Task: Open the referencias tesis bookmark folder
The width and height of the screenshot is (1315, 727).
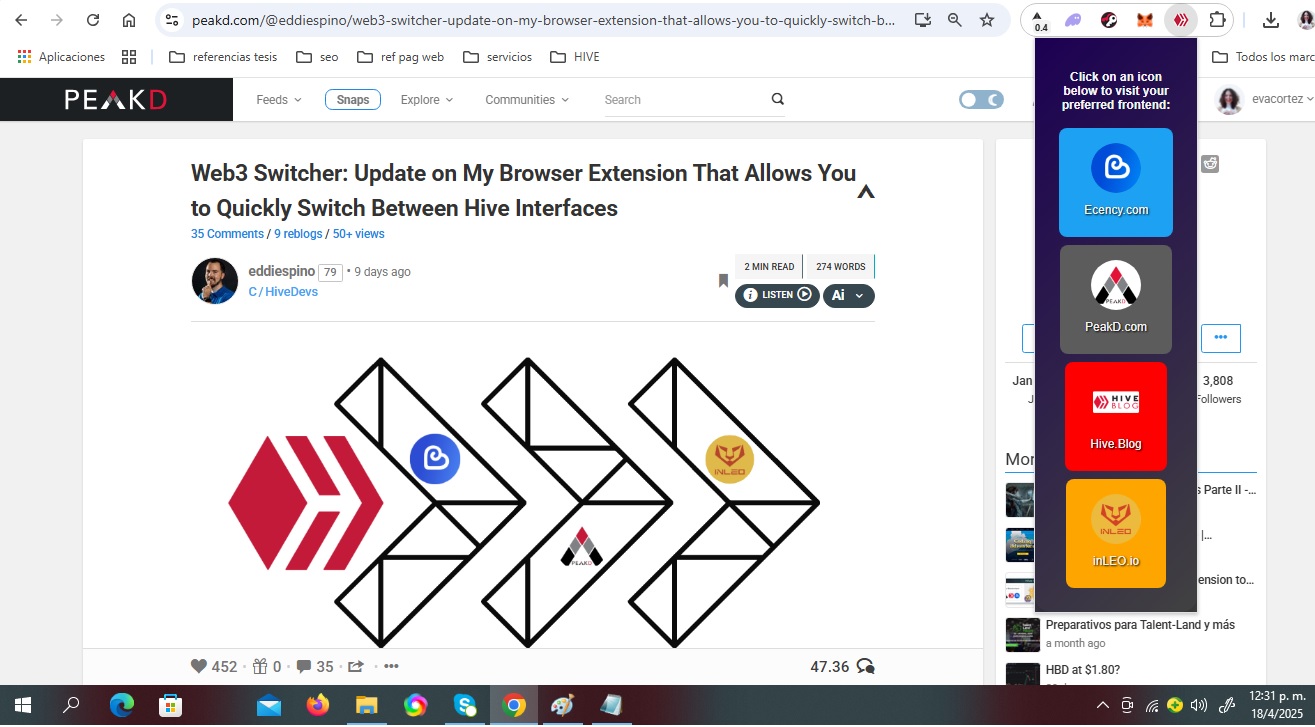Action: [223, 57]
